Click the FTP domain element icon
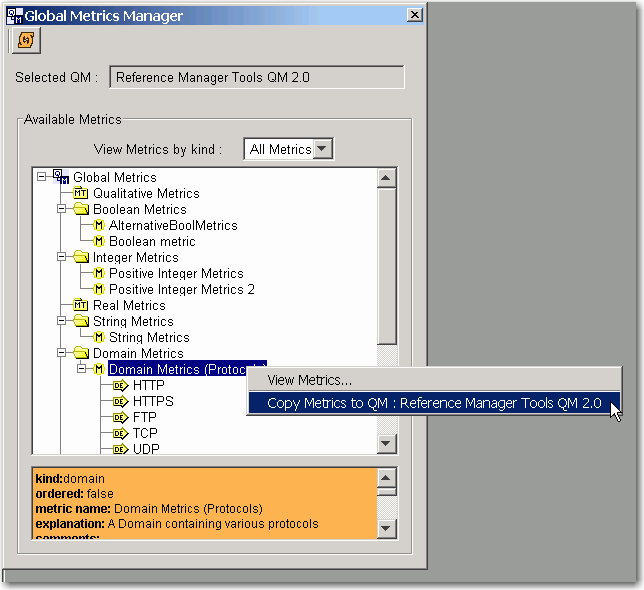This screenshot has height=590, width=644. (120, 417)
